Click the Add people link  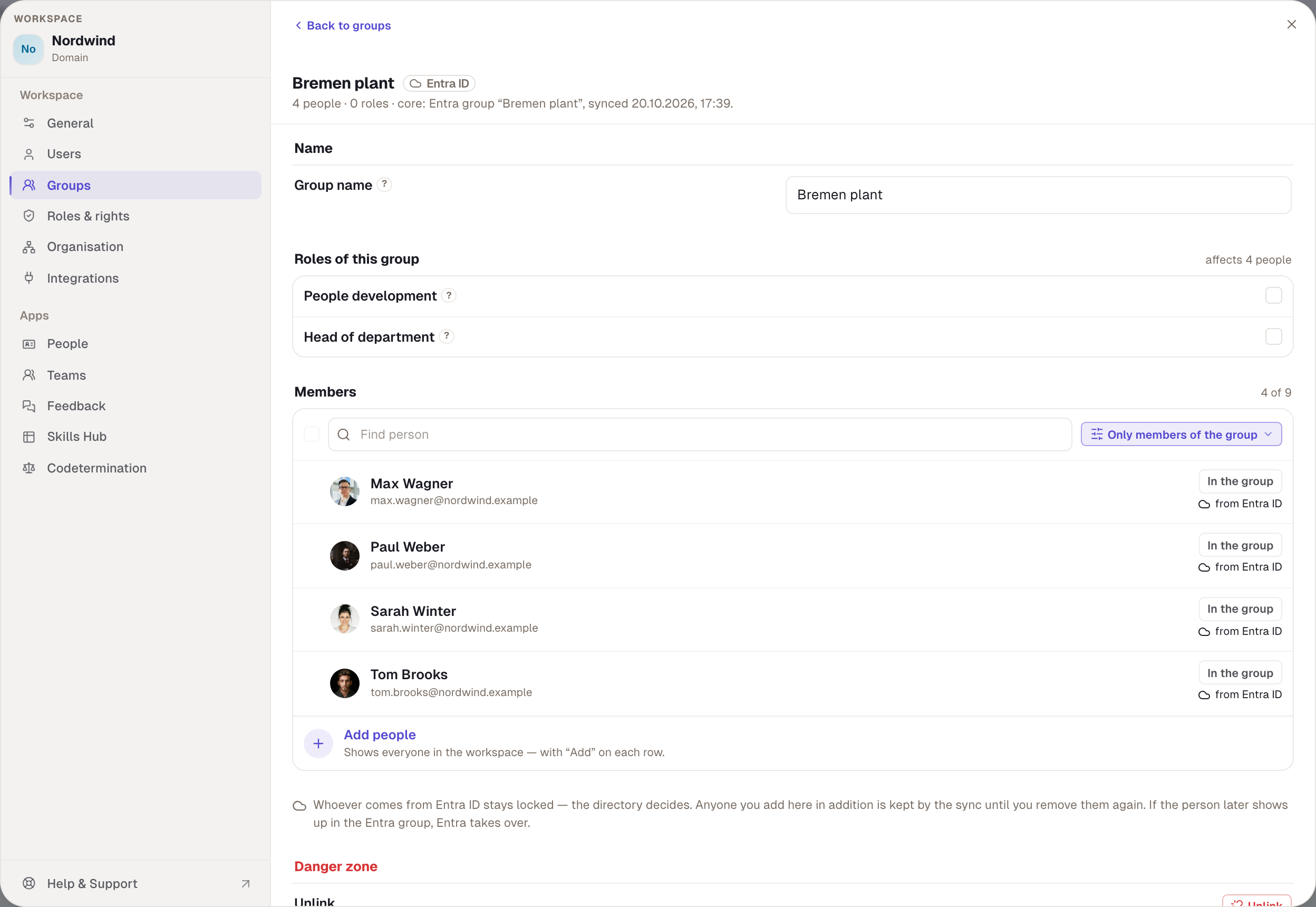[380, 735]
